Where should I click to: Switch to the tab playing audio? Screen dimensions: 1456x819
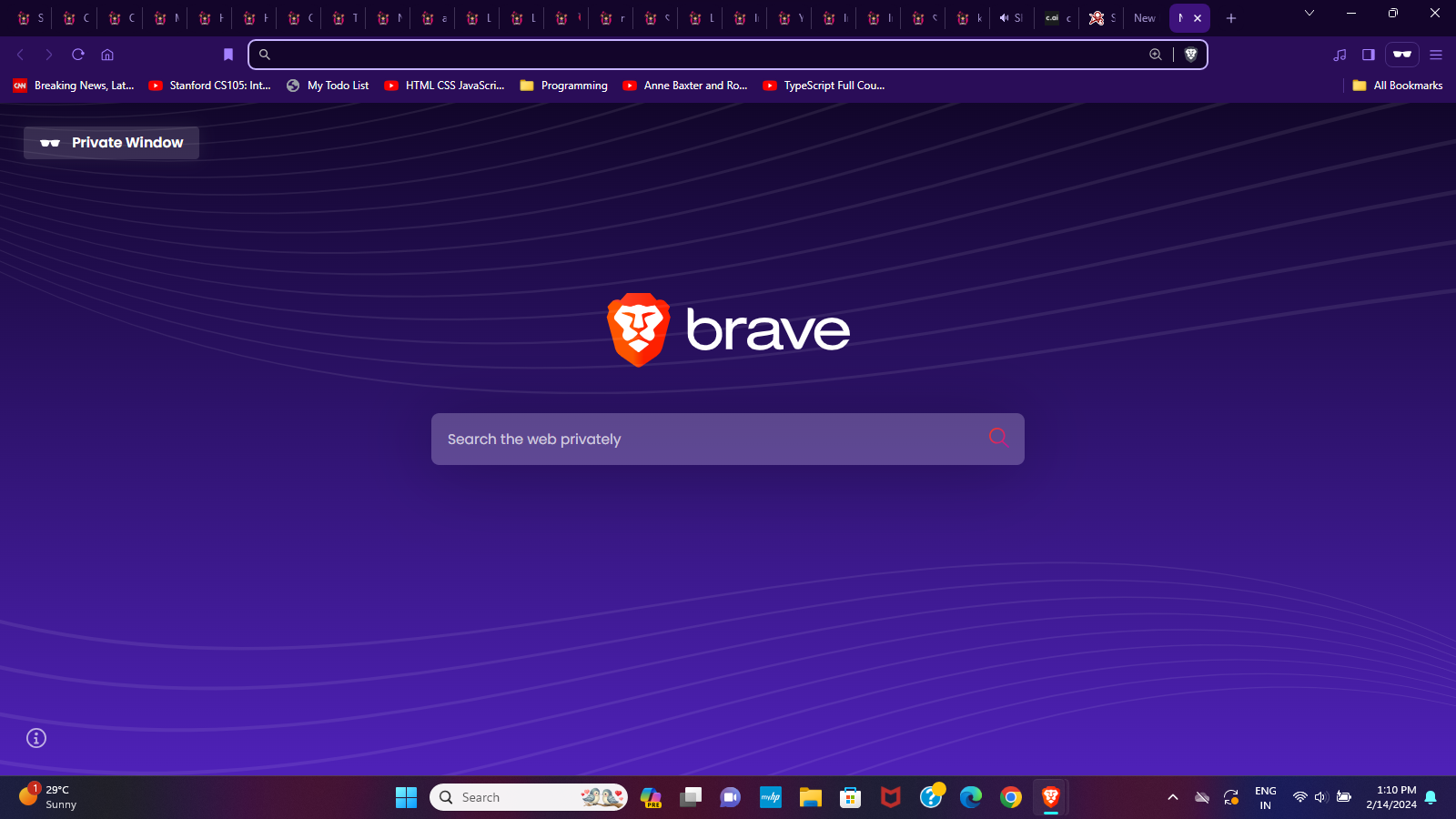click(1011, 18)
